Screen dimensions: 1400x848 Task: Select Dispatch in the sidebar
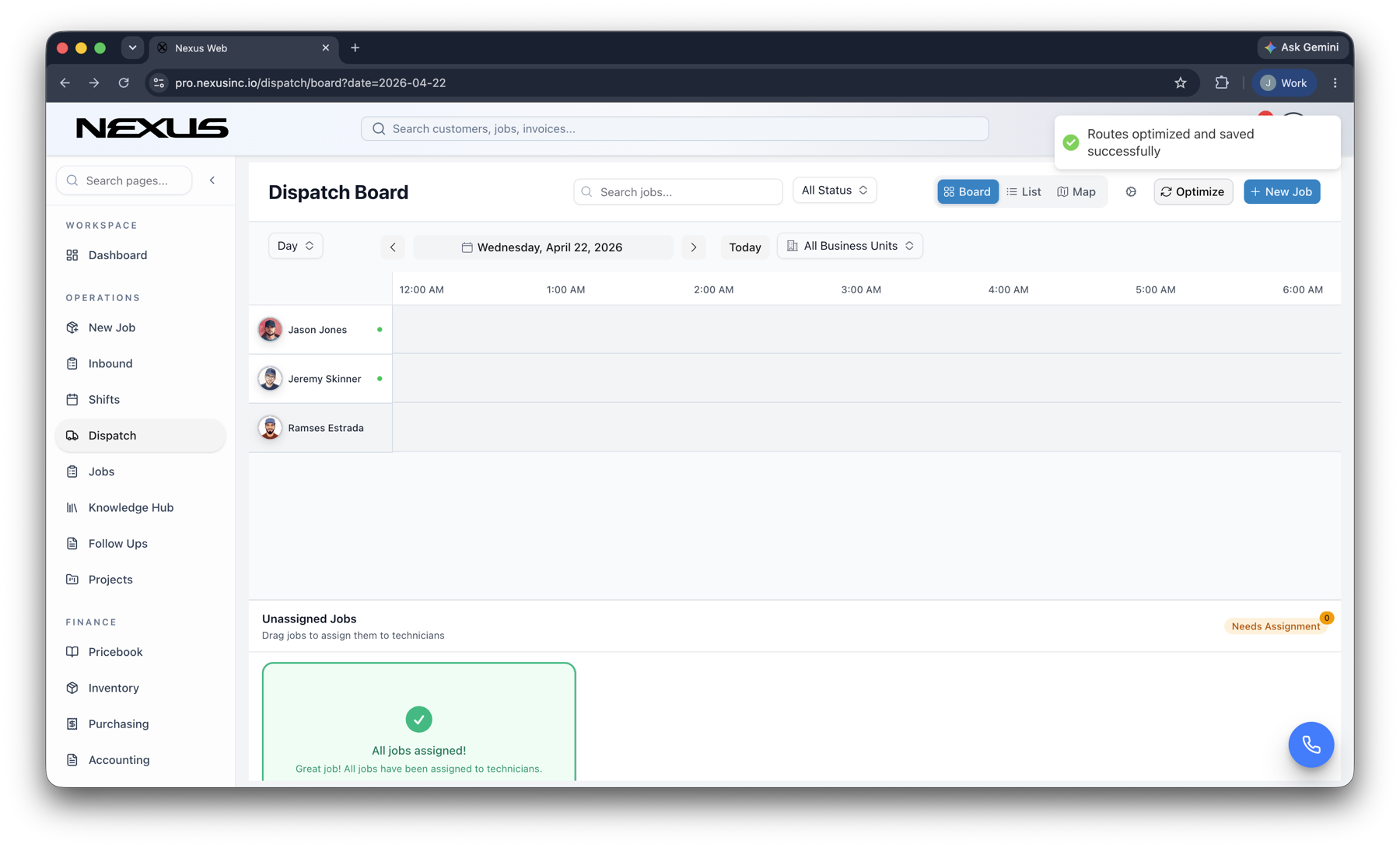click(x=140, y=436)
